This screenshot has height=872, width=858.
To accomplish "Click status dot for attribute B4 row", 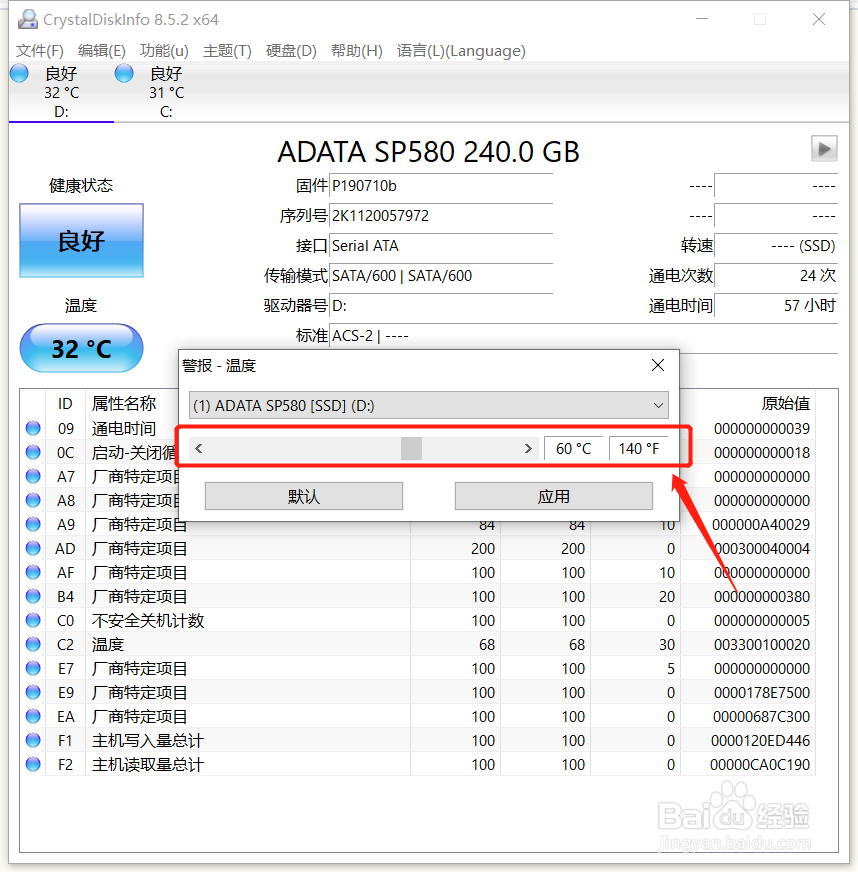I will point(33,596).
